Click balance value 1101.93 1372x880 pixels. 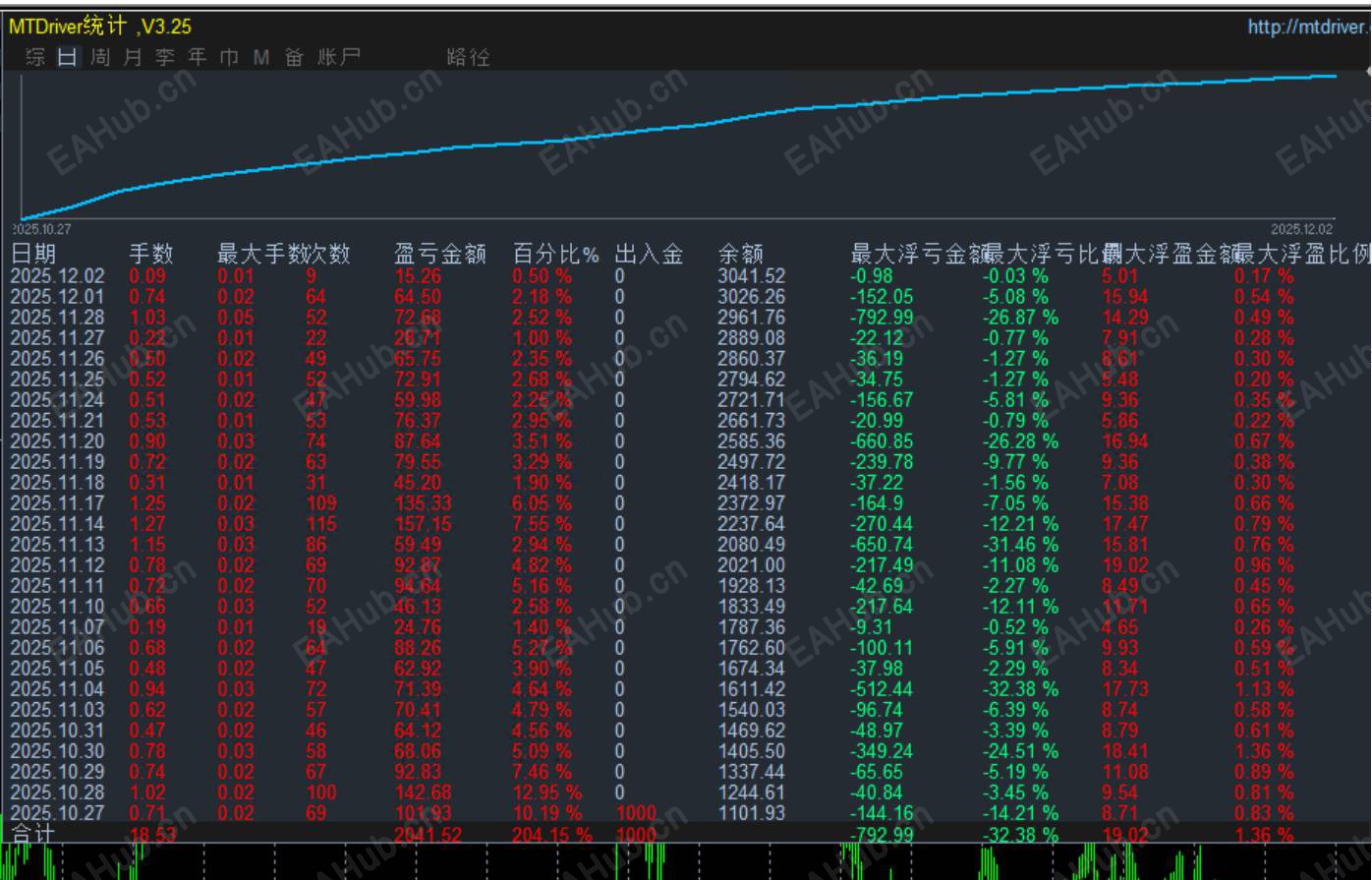(x=751, y=813)
